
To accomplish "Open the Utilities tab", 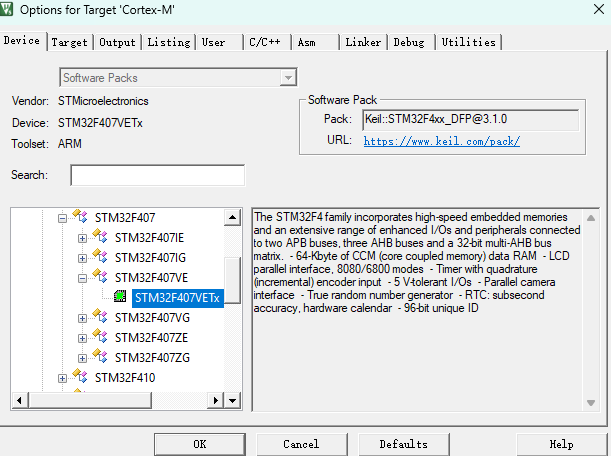I will coord(468,42).
